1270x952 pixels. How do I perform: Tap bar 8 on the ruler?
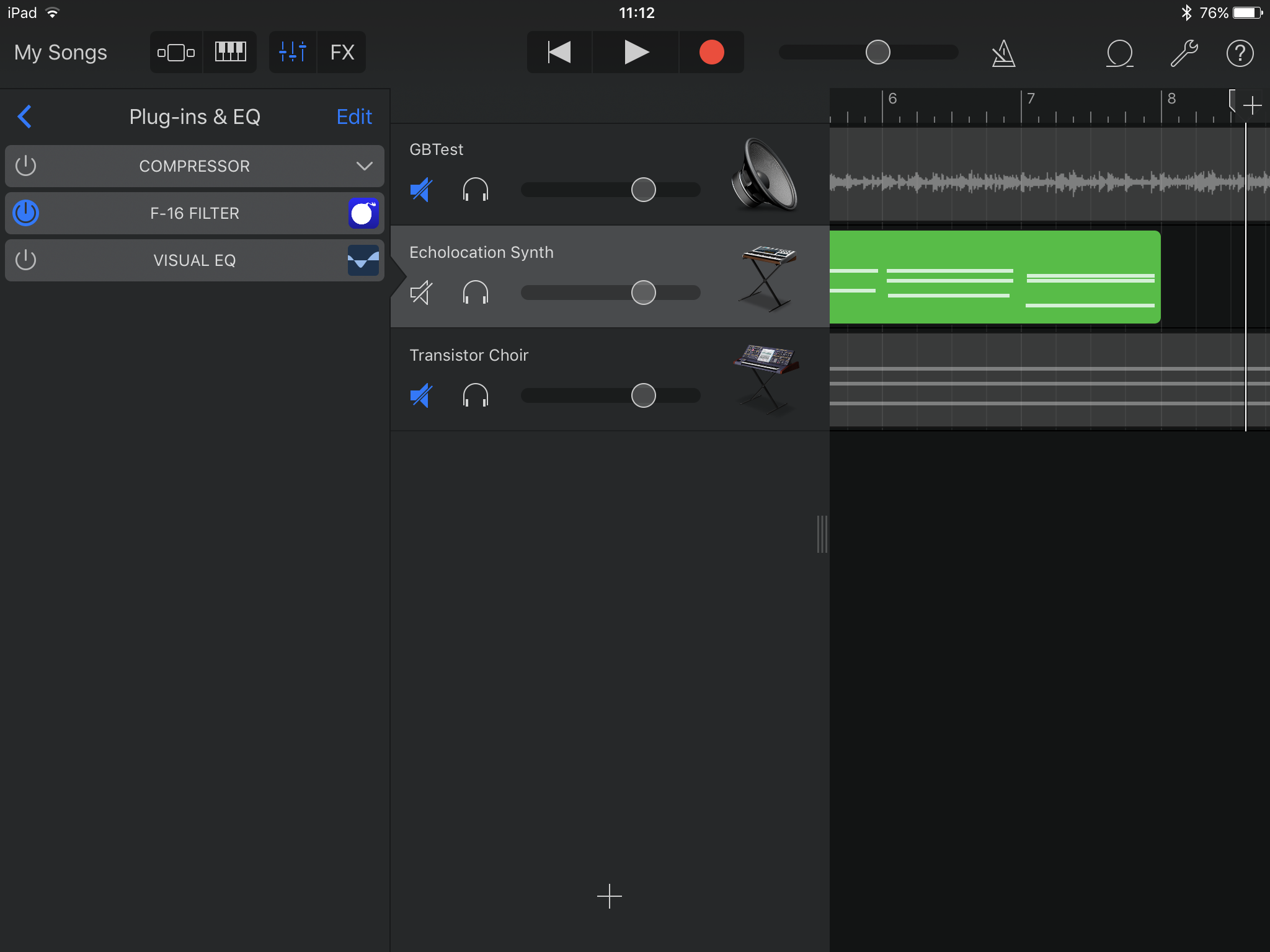(x=1171, y=99)
